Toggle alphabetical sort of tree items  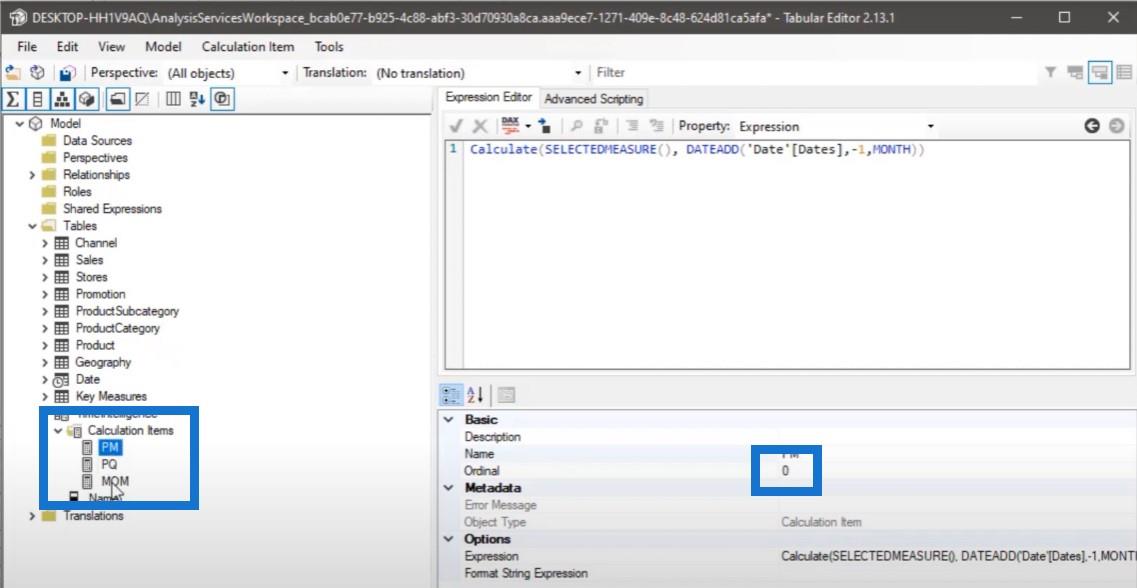[197, 99]
